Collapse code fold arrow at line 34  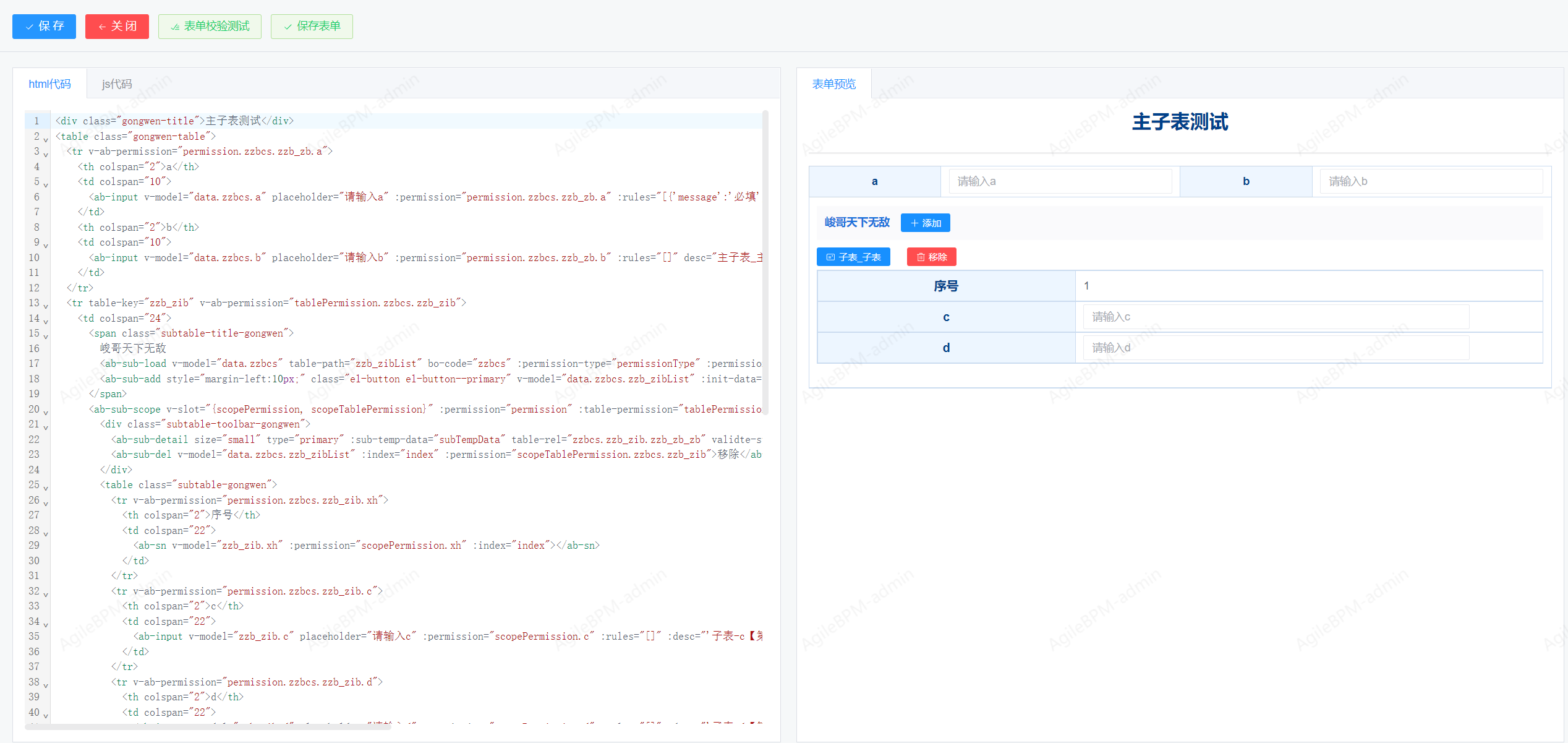click(46, 624)
